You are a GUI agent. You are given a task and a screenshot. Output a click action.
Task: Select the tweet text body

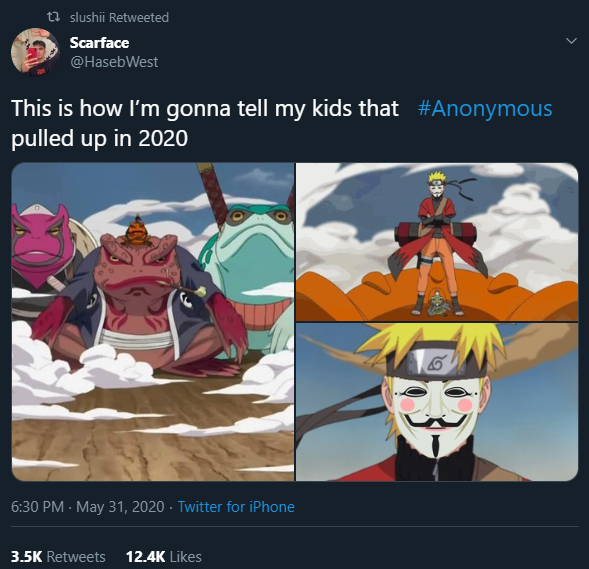coord(282,123)
